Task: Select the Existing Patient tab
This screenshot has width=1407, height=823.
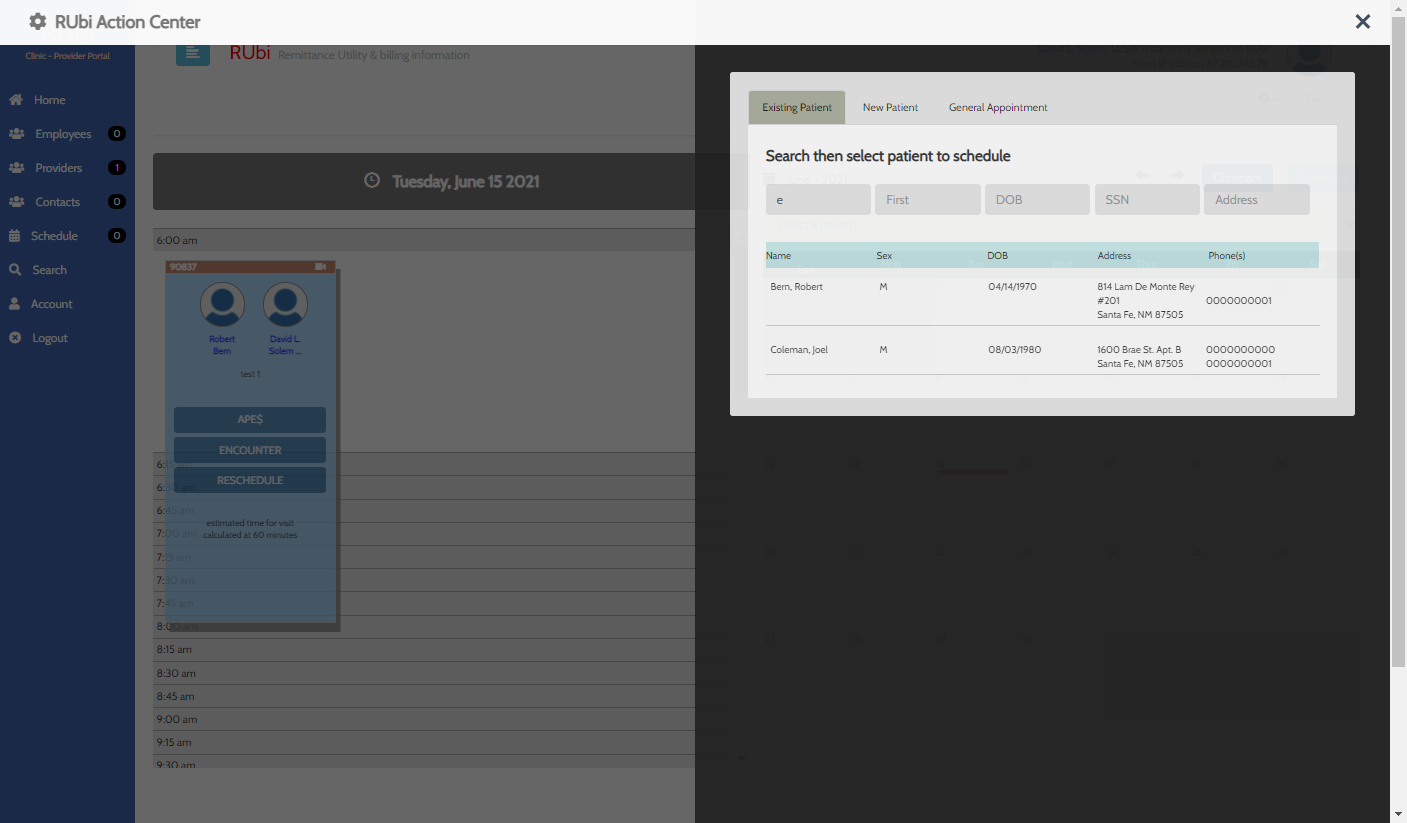Action: pos(797,108)
